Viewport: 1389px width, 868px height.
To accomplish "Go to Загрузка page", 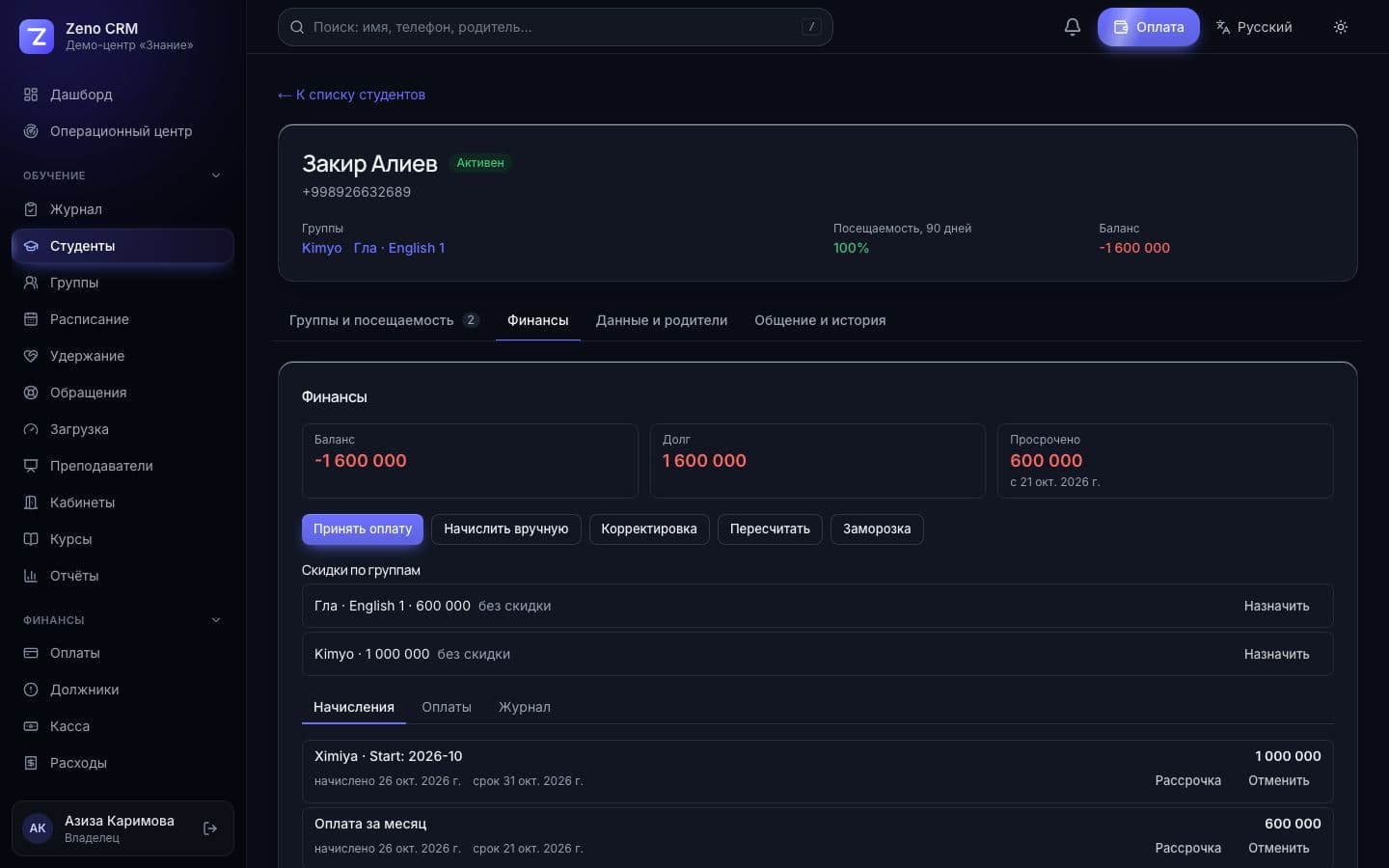I will coord(123,429).
